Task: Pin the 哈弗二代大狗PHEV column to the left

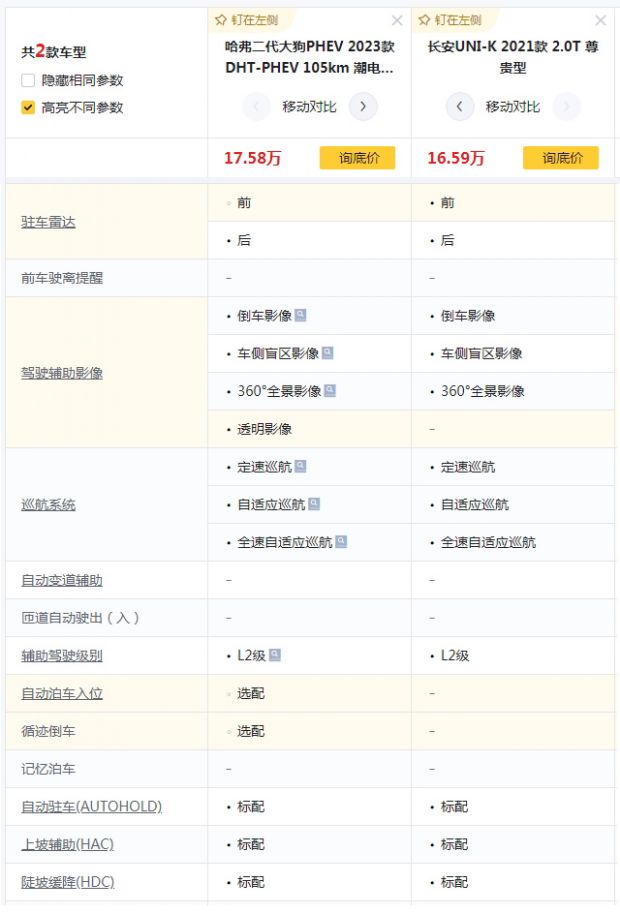Action: coord(246,20)
